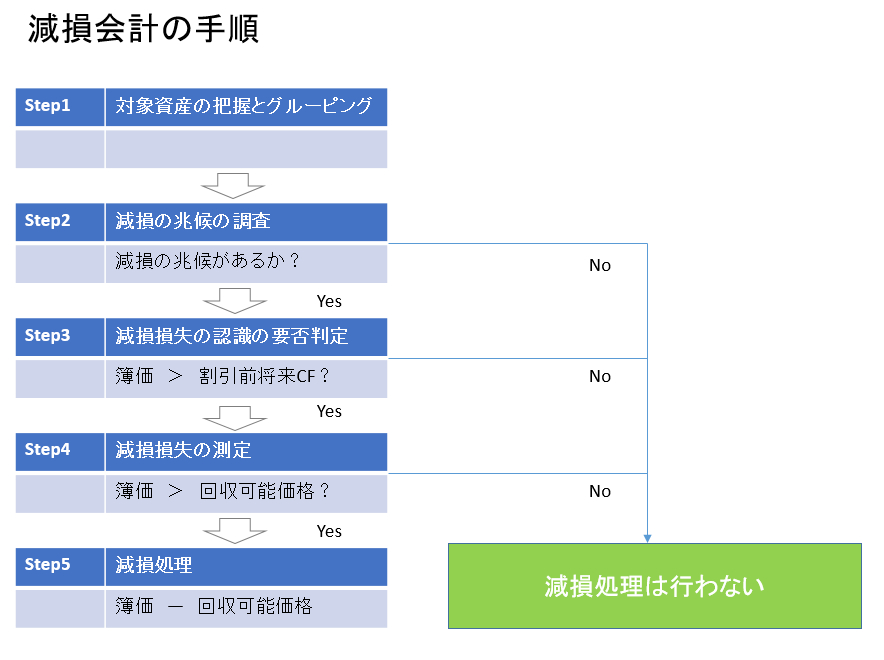Select the 減損処理 header bar
This screenshot has width=884, height=660.
[x=246, y=567]
